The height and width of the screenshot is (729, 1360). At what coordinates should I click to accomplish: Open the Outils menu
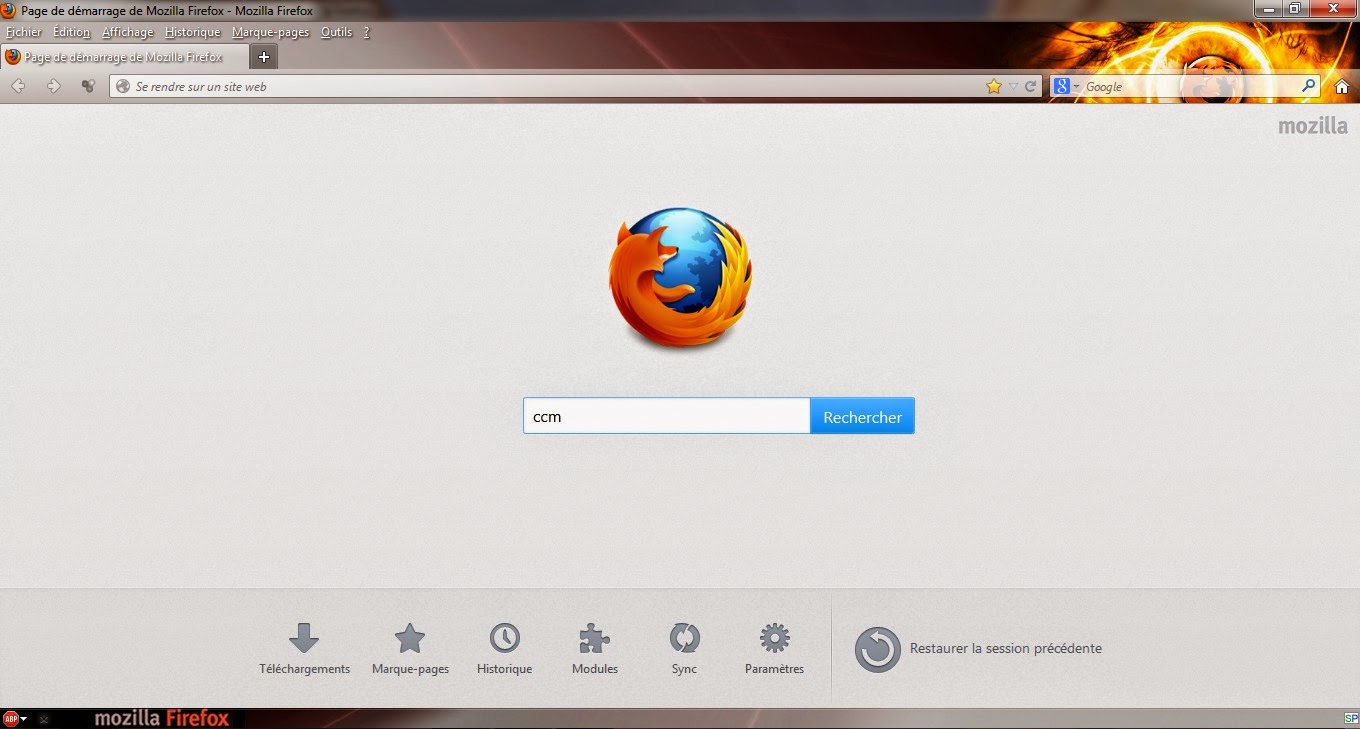(336, 32)
